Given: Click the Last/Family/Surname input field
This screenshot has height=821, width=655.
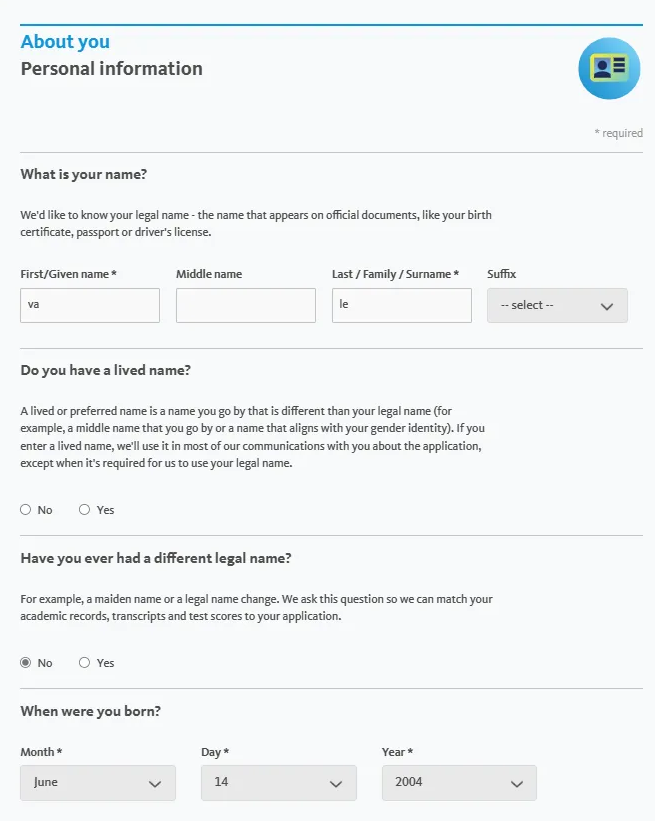Looking at the screenshot, I should click(x=402, y=306).
